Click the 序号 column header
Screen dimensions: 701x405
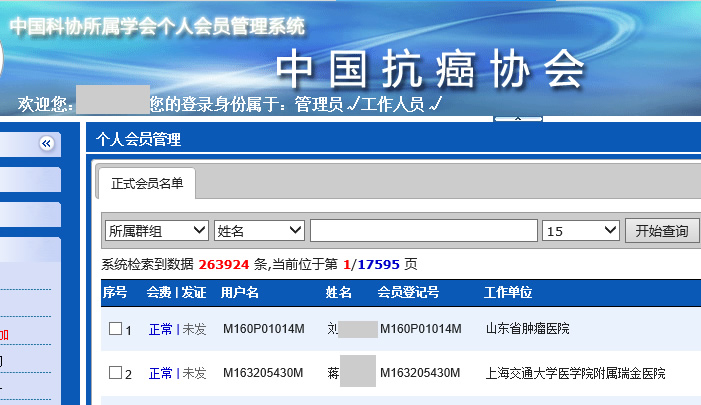(115, 292)
